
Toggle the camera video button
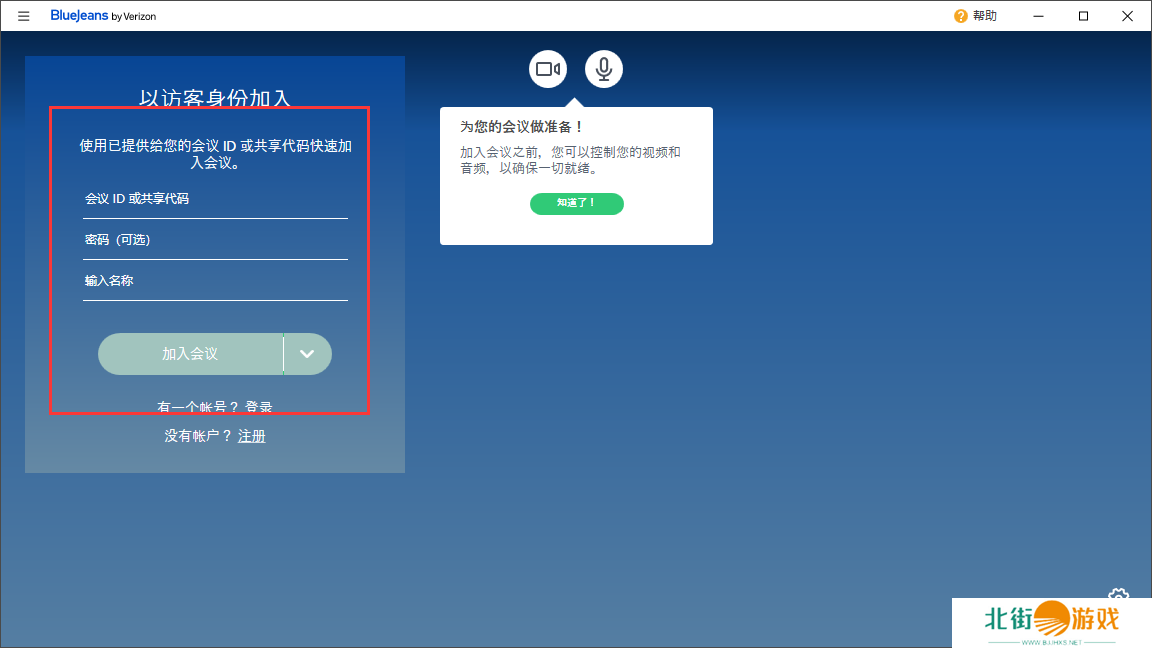(547, 69)
